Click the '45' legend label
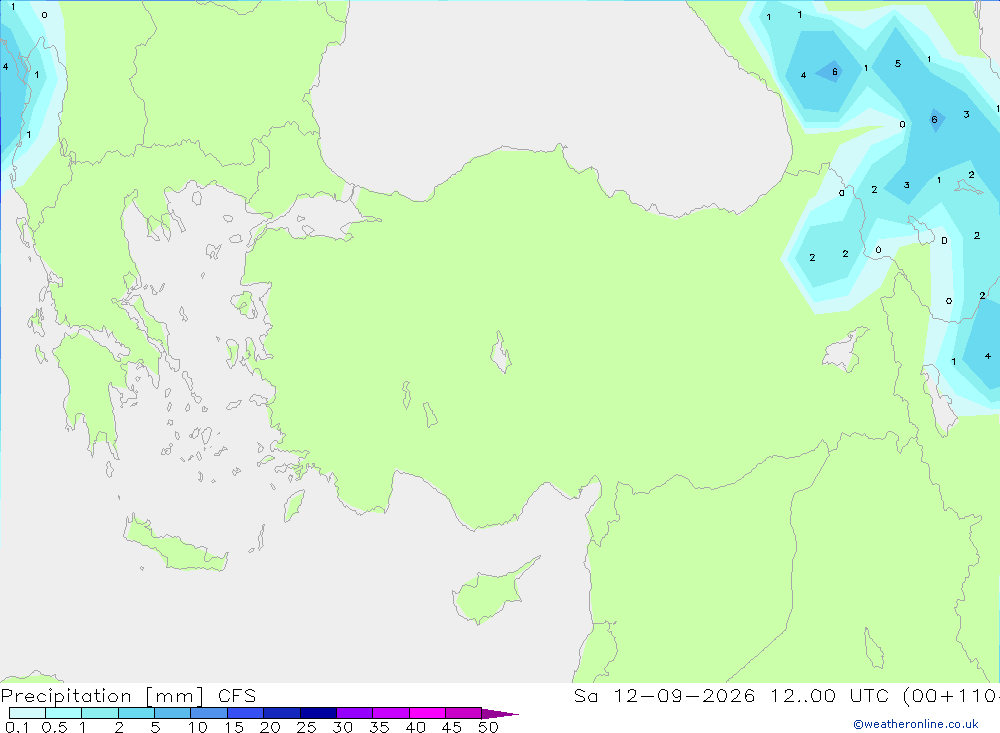The image size is (1000, 733). coord(452,727)
